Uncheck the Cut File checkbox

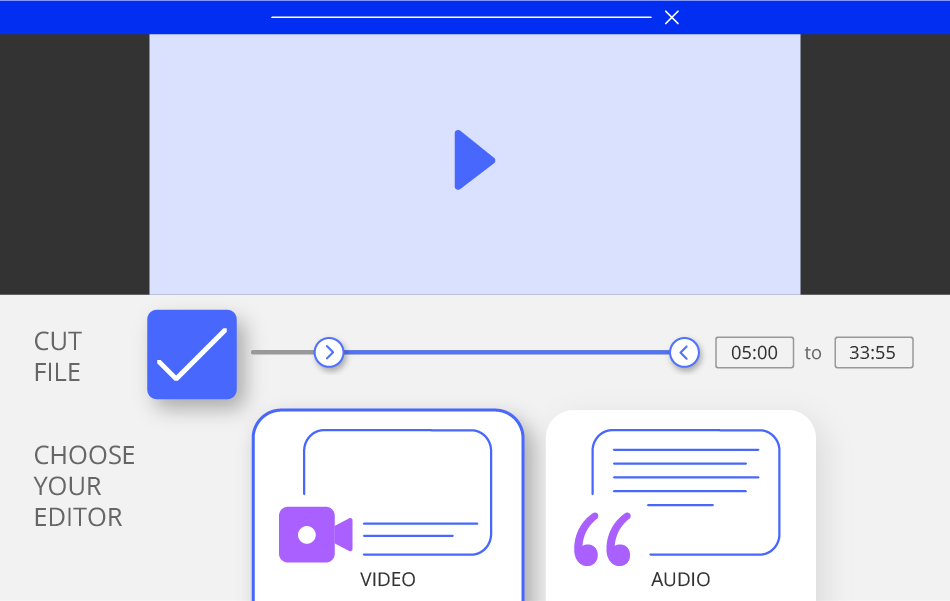pyautogui.click(x=192, y=354)
